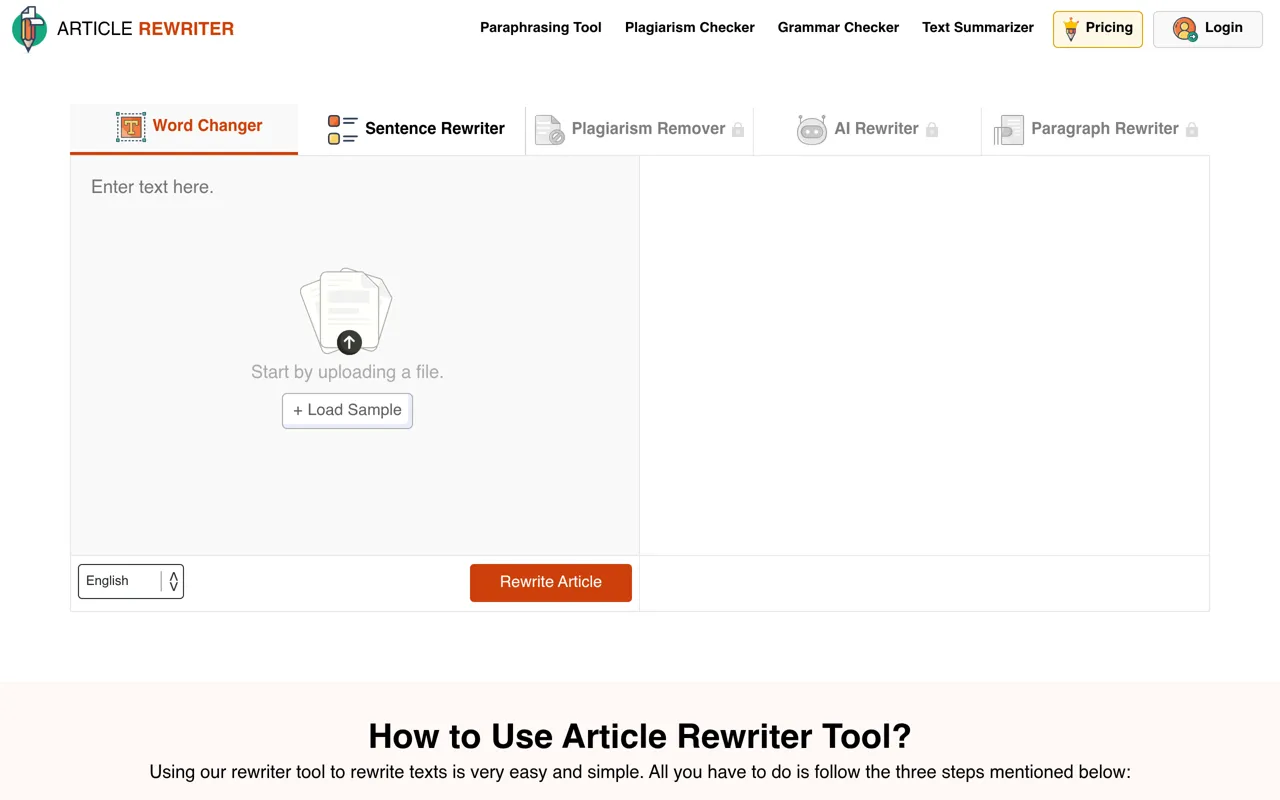1280x800 pixels.
Task: Click the Sentence Rewriter list icon
Action: pos(343,130)
